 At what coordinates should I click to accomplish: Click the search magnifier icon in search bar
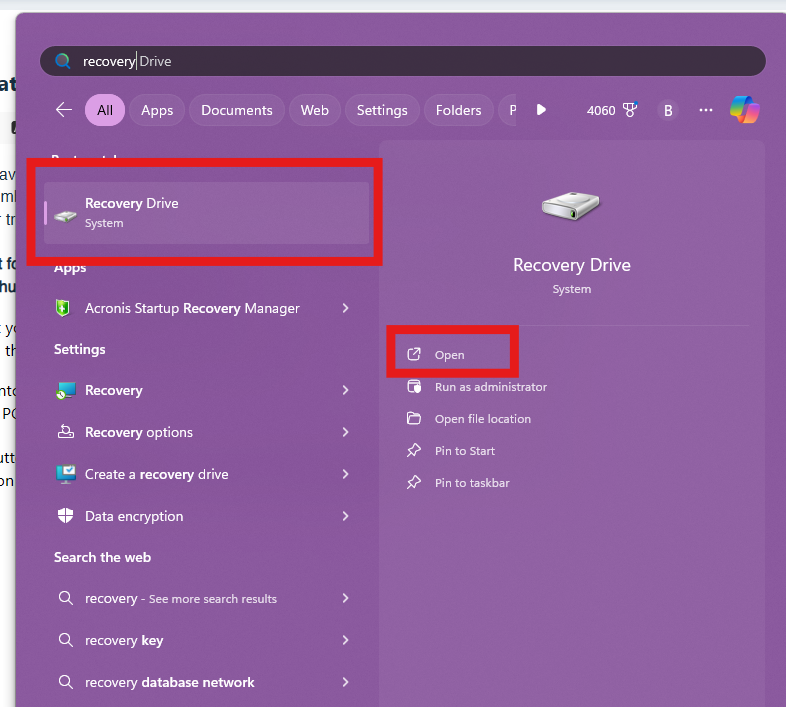(63, 61)
